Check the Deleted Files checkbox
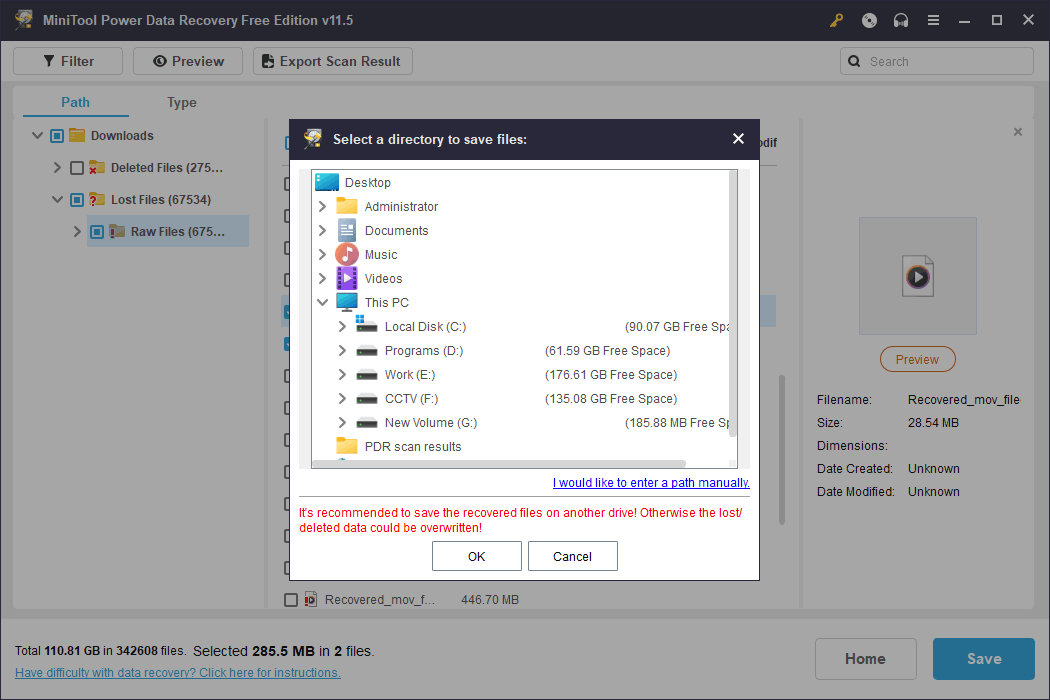Viewport: 1050px width, 700px height. coord(77,167)
